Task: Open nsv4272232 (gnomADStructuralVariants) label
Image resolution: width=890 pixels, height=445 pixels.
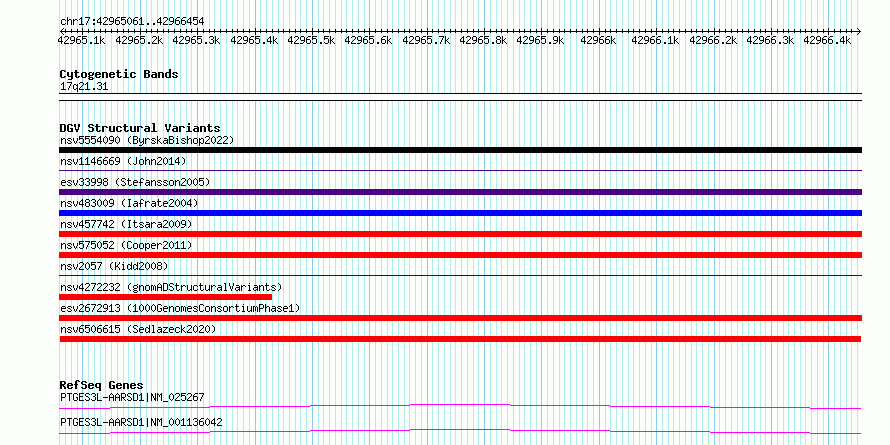Action: [171, 287]
